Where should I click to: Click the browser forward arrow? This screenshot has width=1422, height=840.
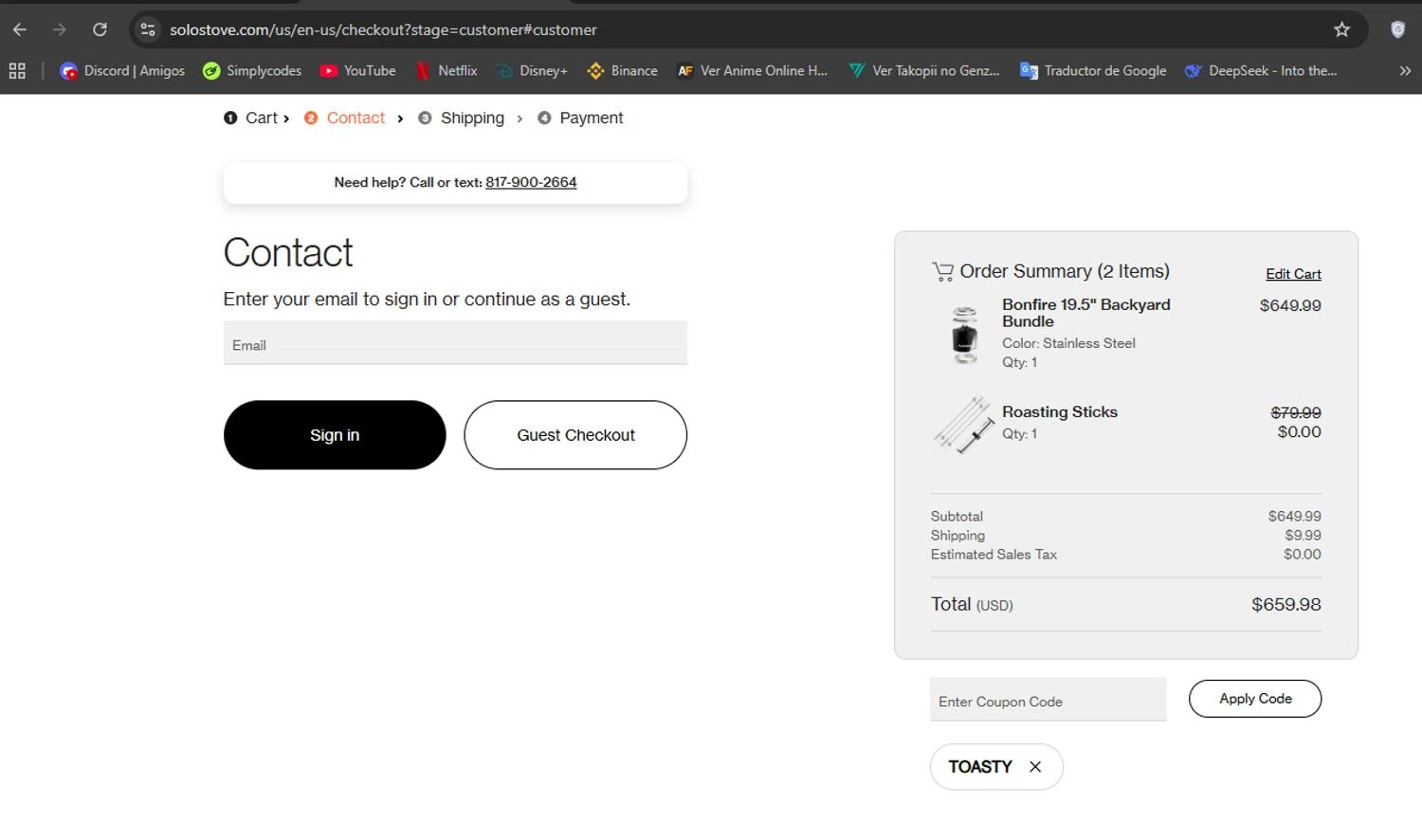[x=60, y=29]
